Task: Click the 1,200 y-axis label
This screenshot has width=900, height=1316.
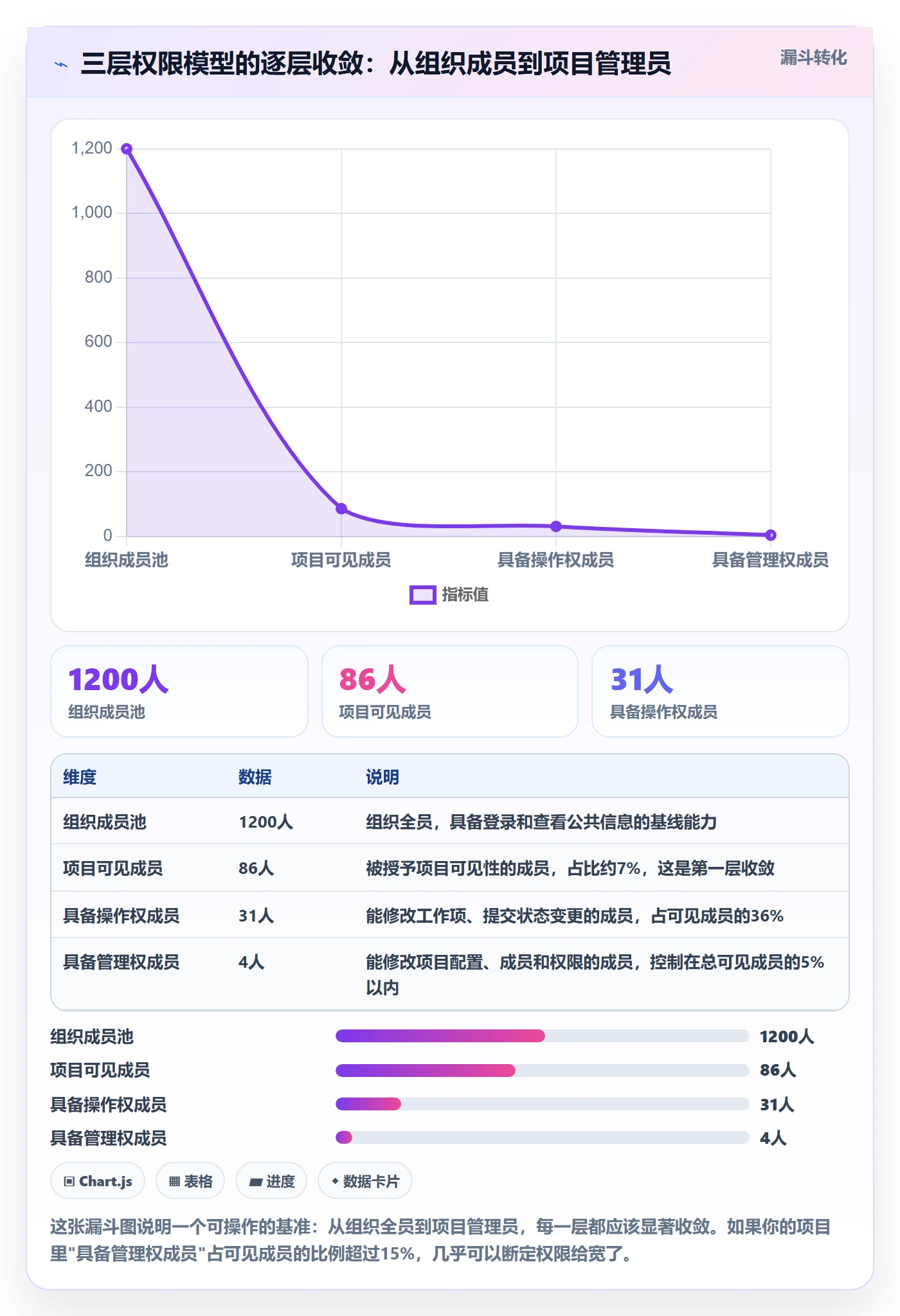Action: click(92, 148)
